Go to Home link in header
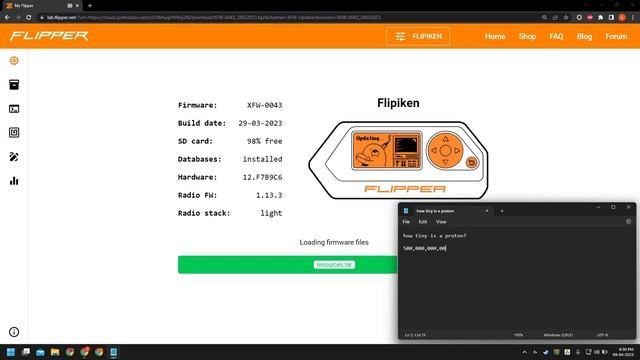The height and width of the screenshot is (360, 640). click(x=495, y=36)
